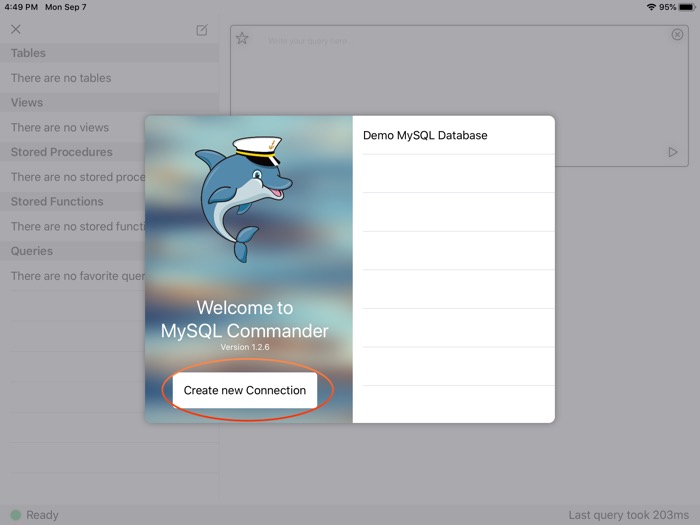Close the sidebar with the X icon
700x525 pixels.
pos(16,29)
